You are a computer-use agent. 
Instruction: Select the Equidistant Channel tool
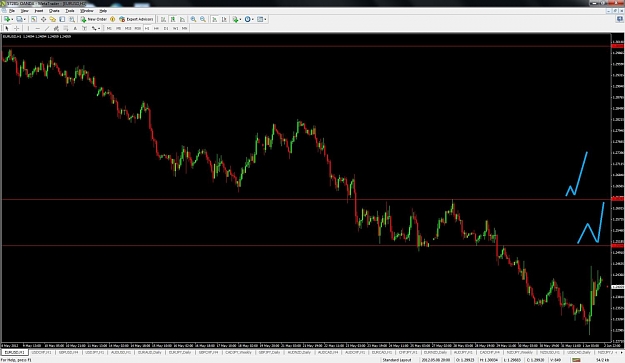[57, 28]
